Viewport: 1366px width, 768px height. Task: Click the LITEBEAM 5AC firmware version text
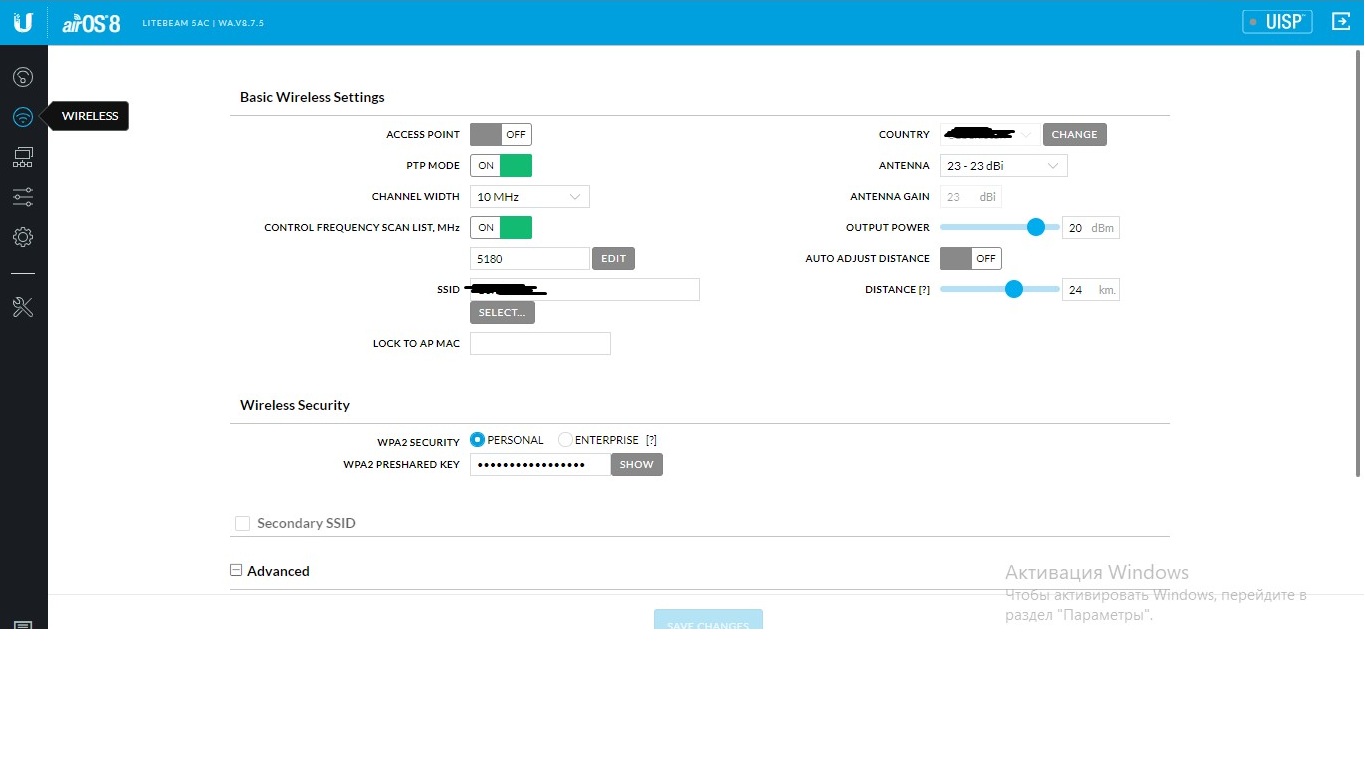203,23
